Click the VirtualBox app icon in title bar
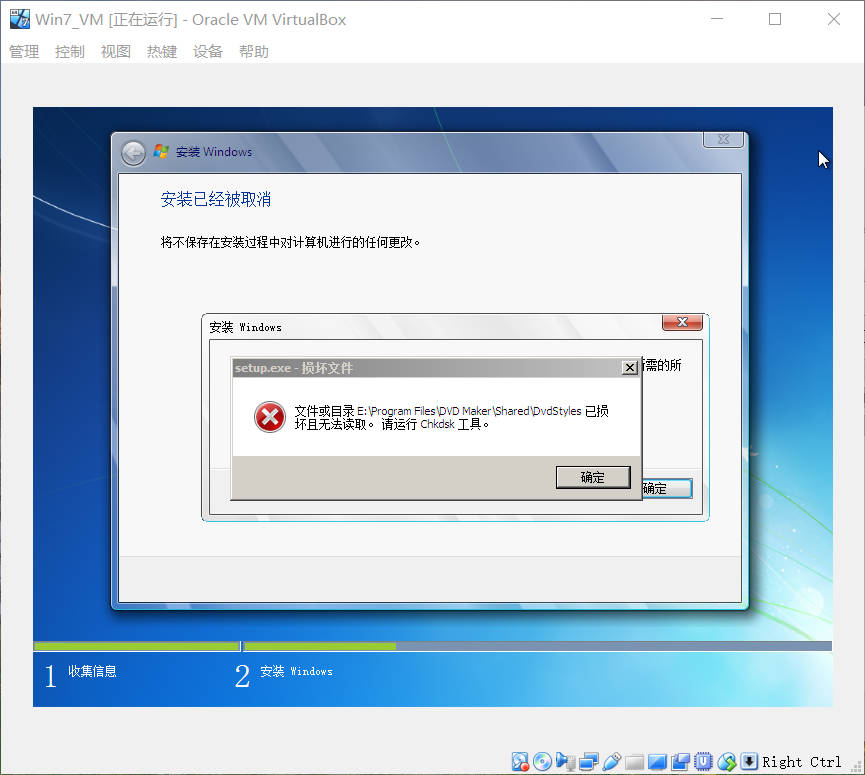This screenshot has height=775, width=865. (20, 19)
